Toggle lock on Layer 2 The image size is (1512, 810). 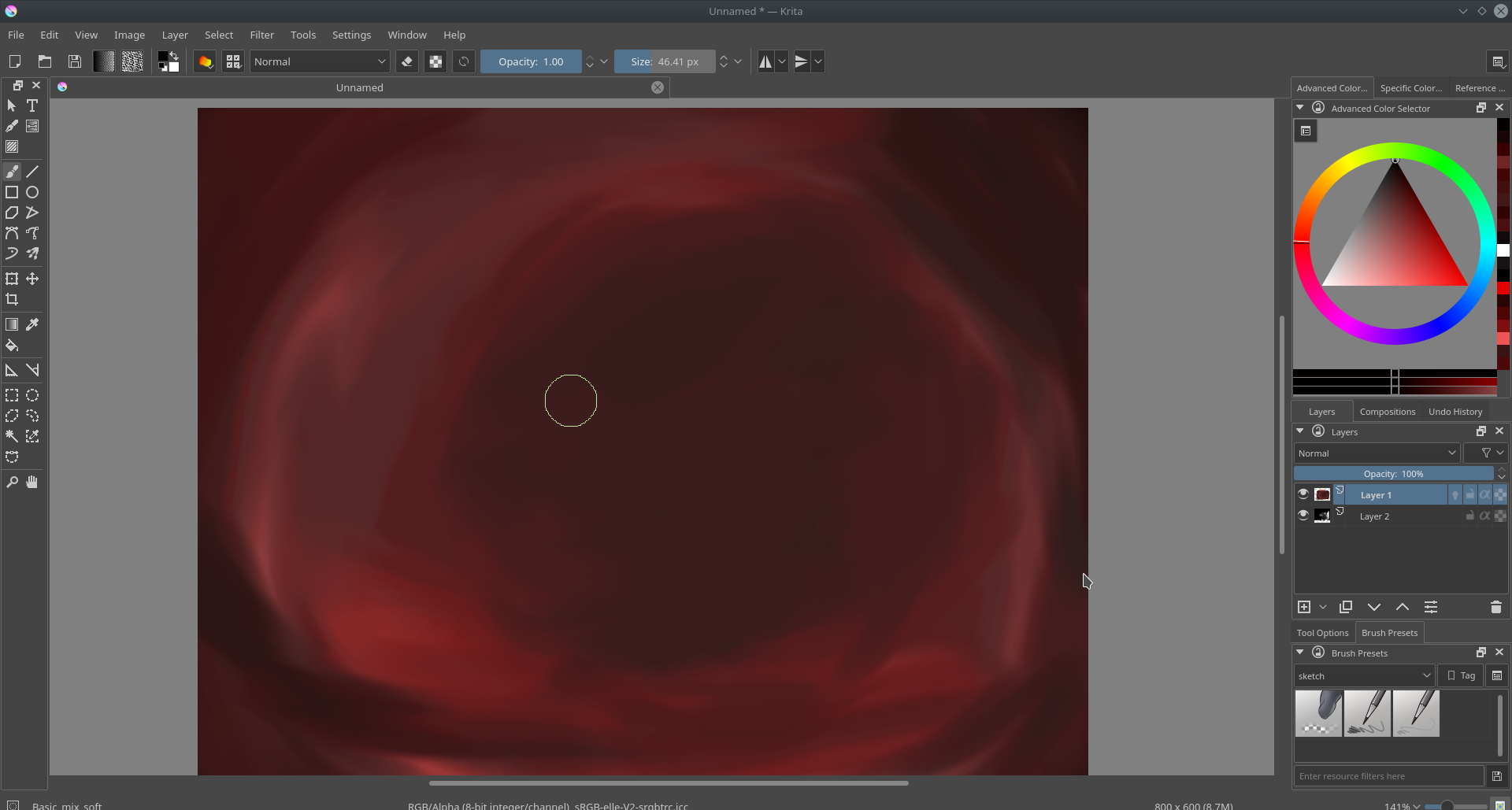coord(1470,516)
